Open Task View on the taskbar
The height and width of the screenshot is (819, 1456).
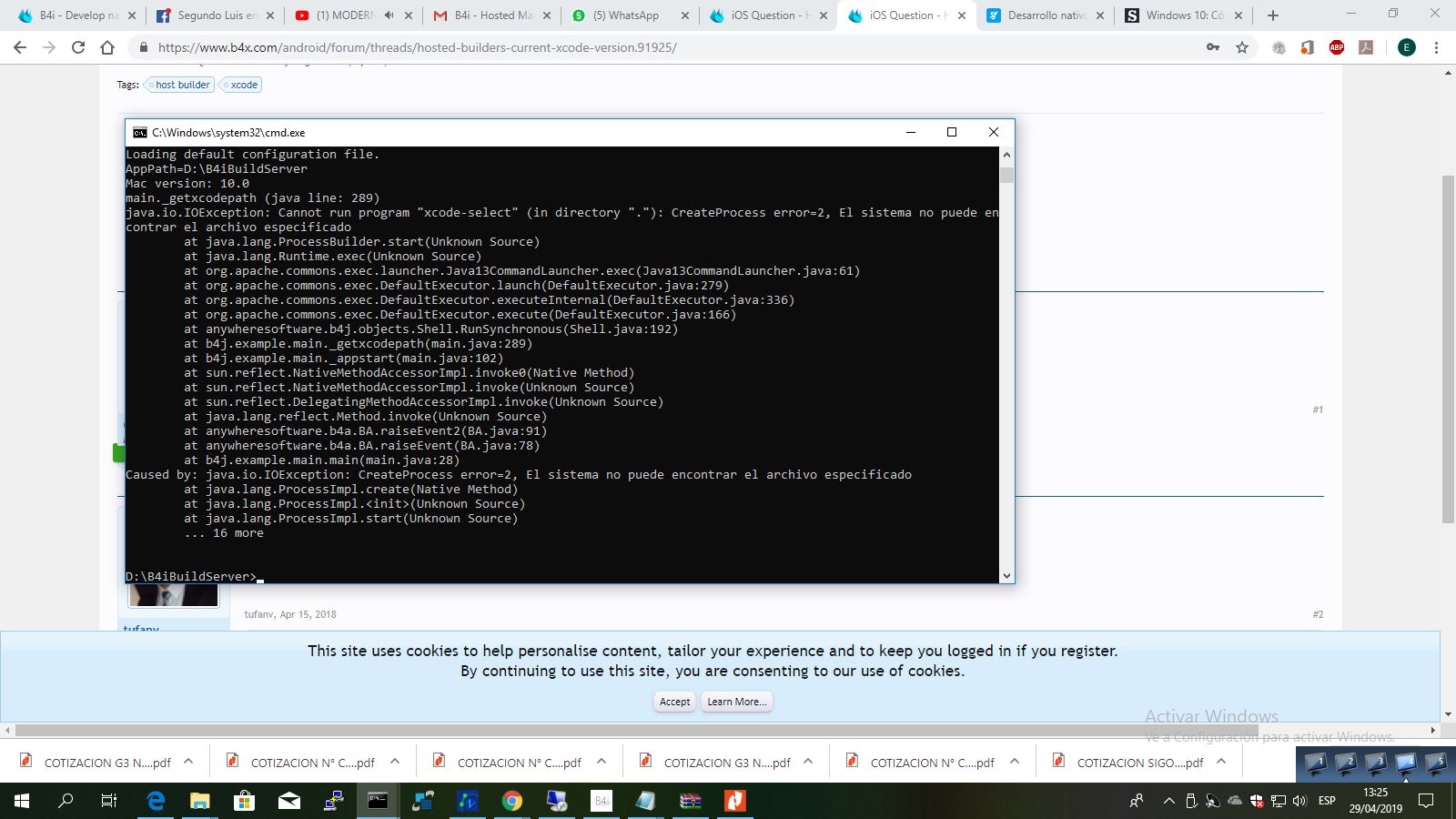coord(109,801)
